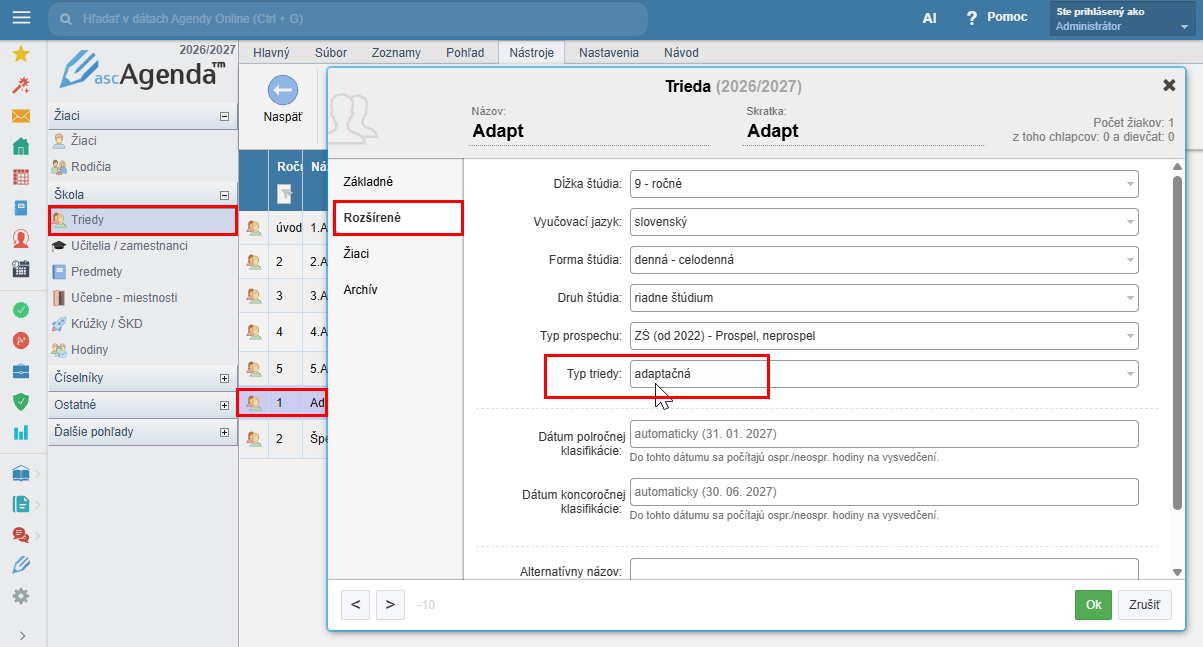
Task: Collapse the Žiaci section
Action: pyautogui.click(x=224, y=117)
